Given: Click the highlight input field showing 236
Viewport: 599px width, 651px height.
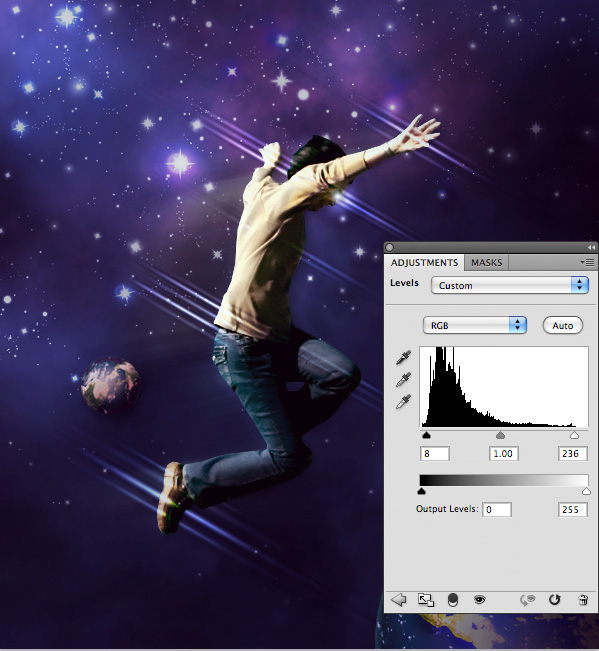Looking at the screenshot, I should 572,453.
